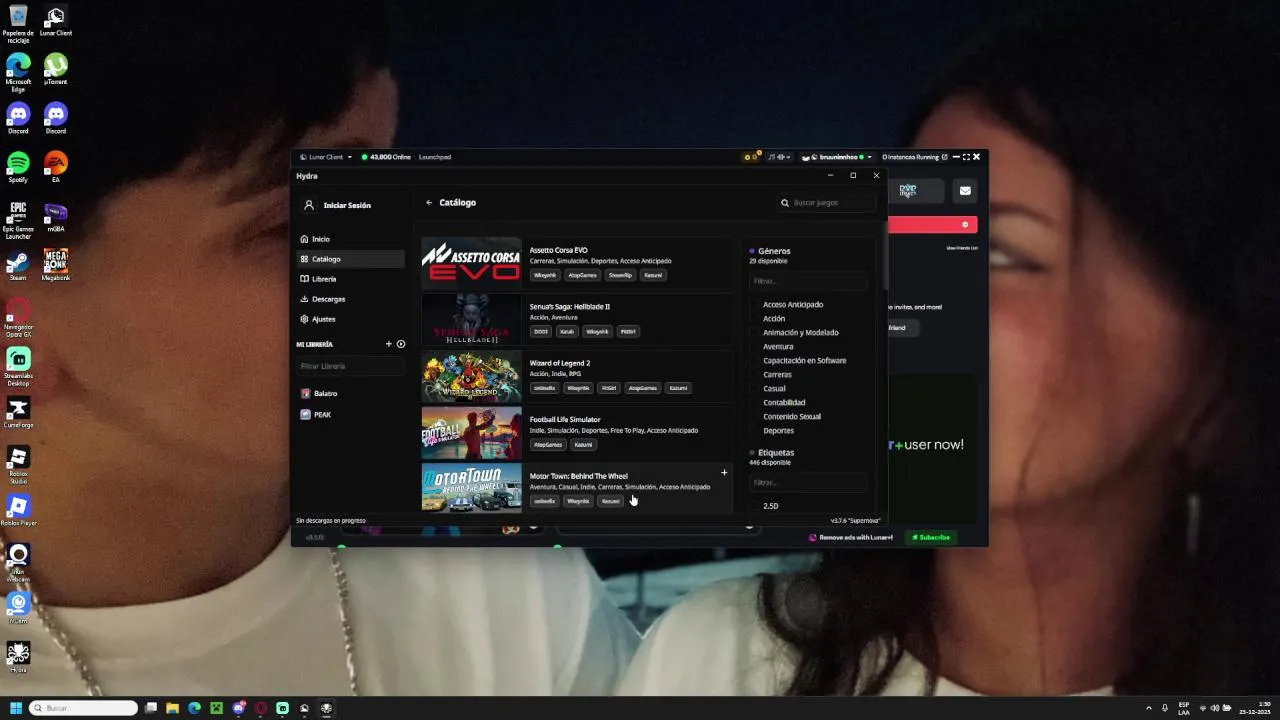1280x720 pixels.
Task: Click onlinefix tag on Motor Town
Action: 544,501
